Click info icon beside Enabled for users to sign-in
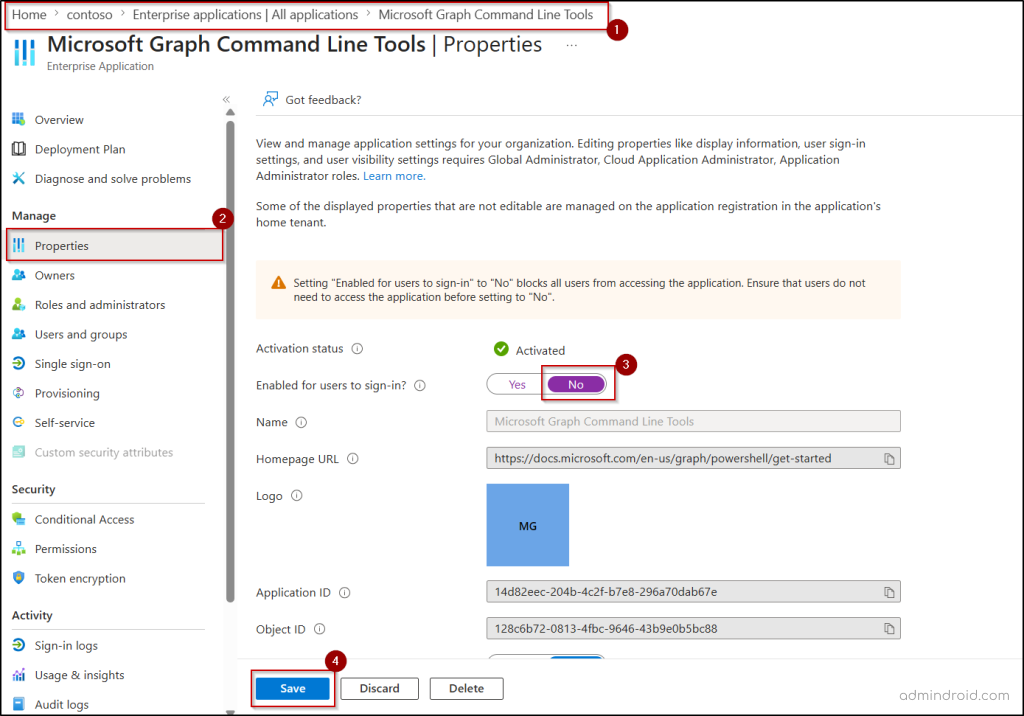Viewport: 1024px width, 716px height. (x=420, y=385)
